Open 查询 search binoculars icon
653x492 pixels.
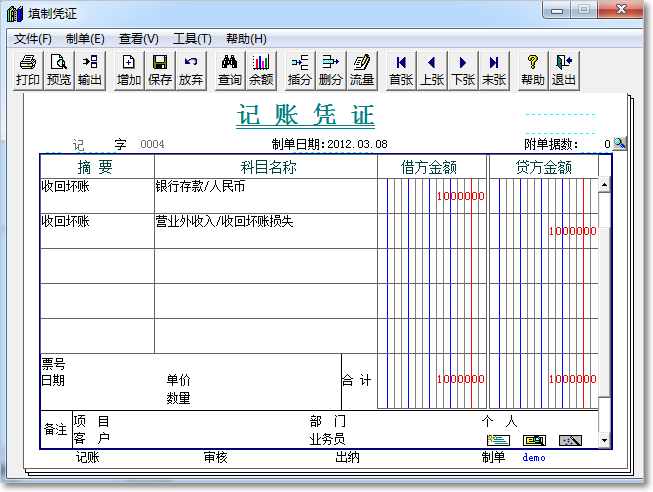pyautogui.click(x=230, y=70)
